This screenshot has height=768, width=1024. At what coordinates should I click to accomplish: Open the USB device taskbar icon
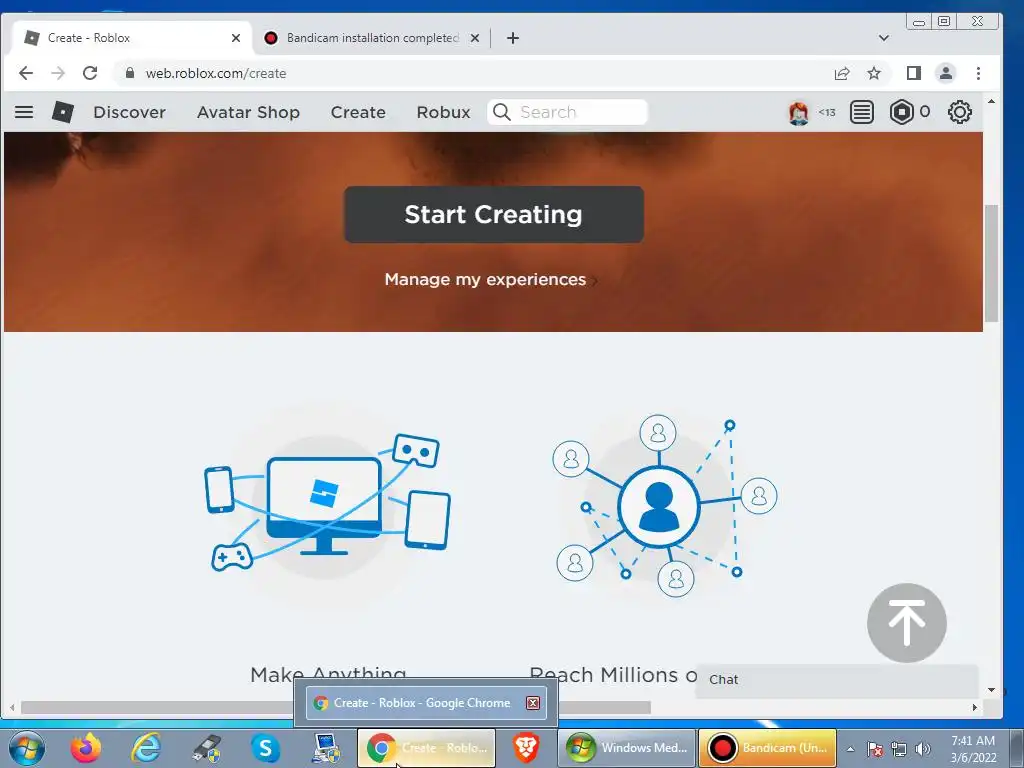[206, 748]
